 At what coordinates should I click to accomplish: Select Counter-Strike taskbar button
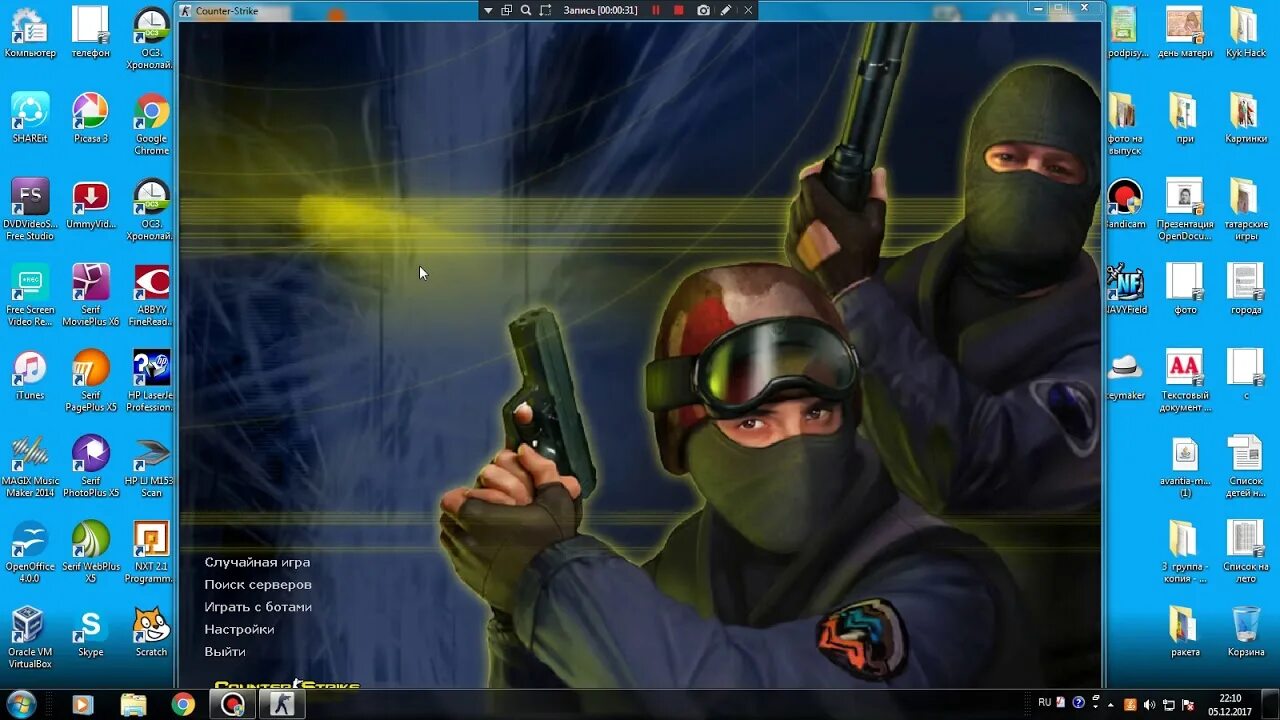tap(283, 705)
